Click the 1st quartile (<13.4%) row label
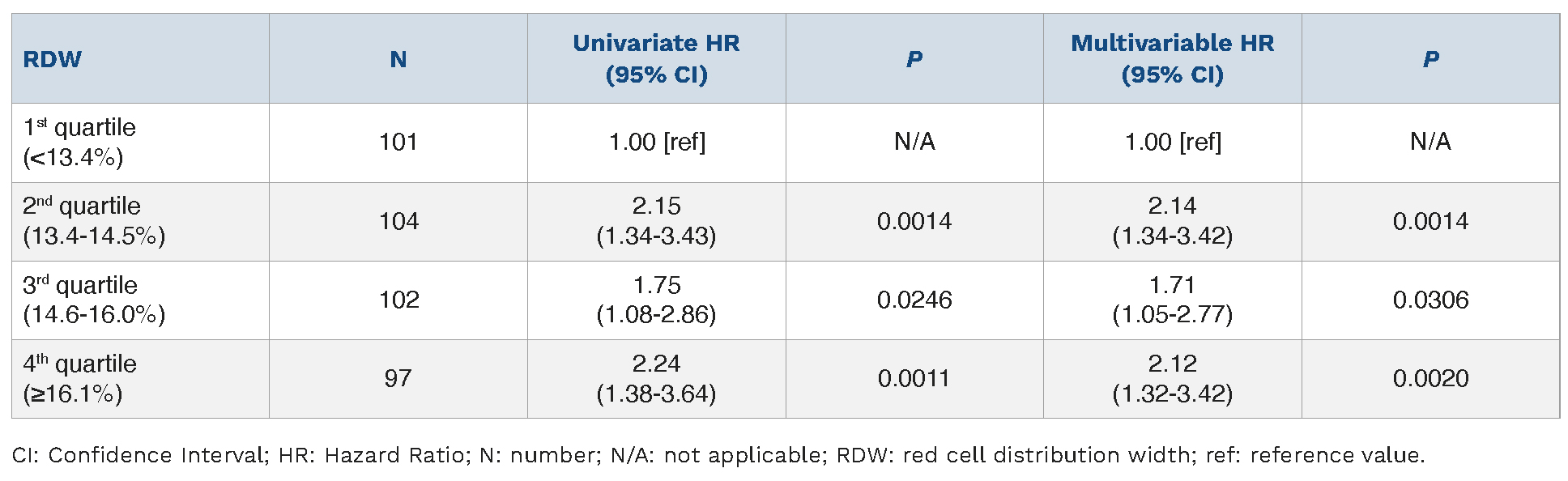 tap(79, 142)
